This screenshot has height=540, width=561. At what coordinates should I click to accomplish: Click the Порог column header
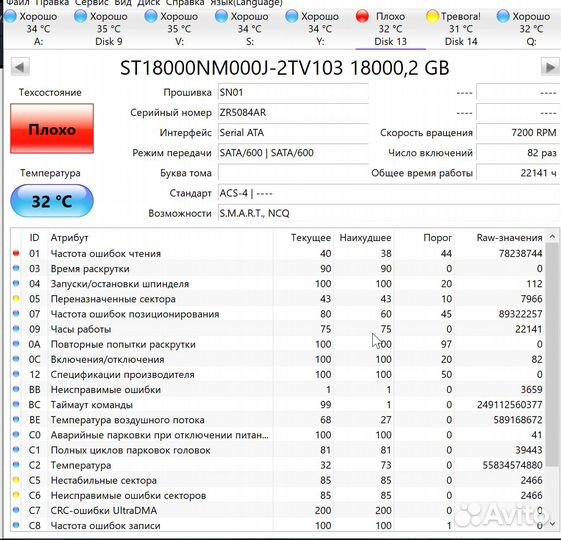[437, 238]
